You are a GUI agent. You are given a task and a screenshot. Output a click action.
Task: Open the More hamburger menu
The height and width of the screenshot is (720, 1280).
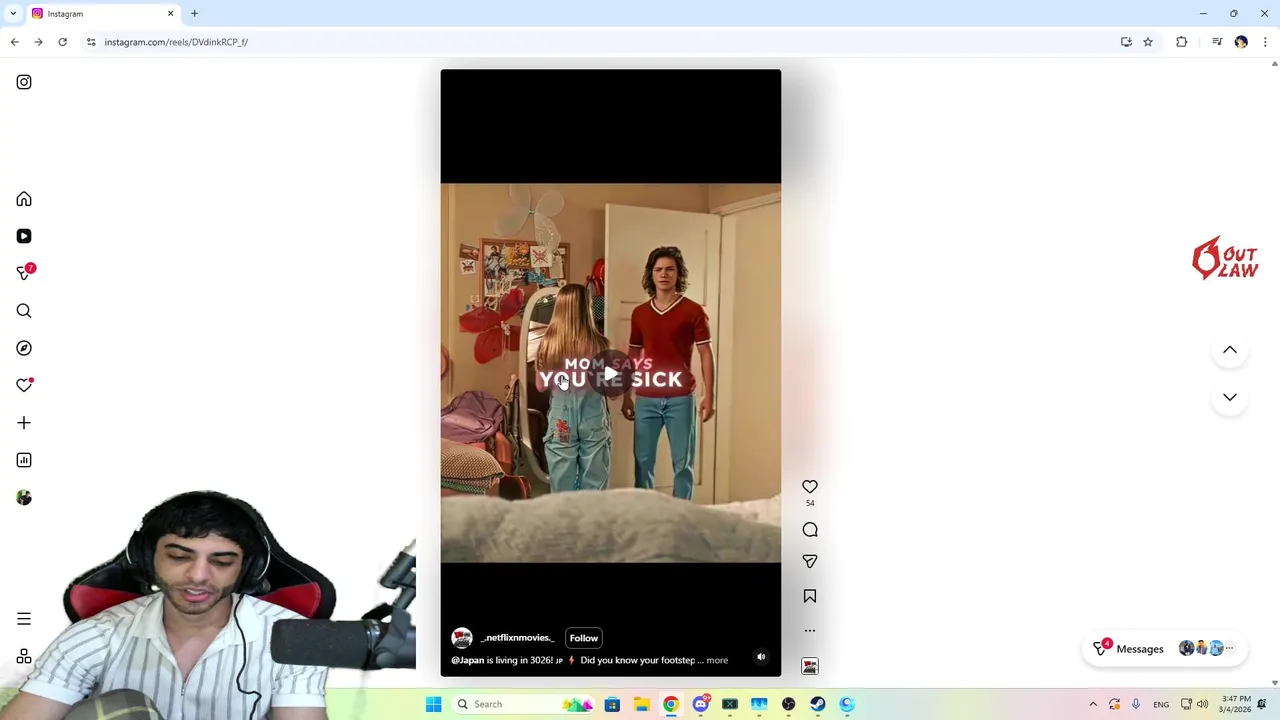[24, 619]
